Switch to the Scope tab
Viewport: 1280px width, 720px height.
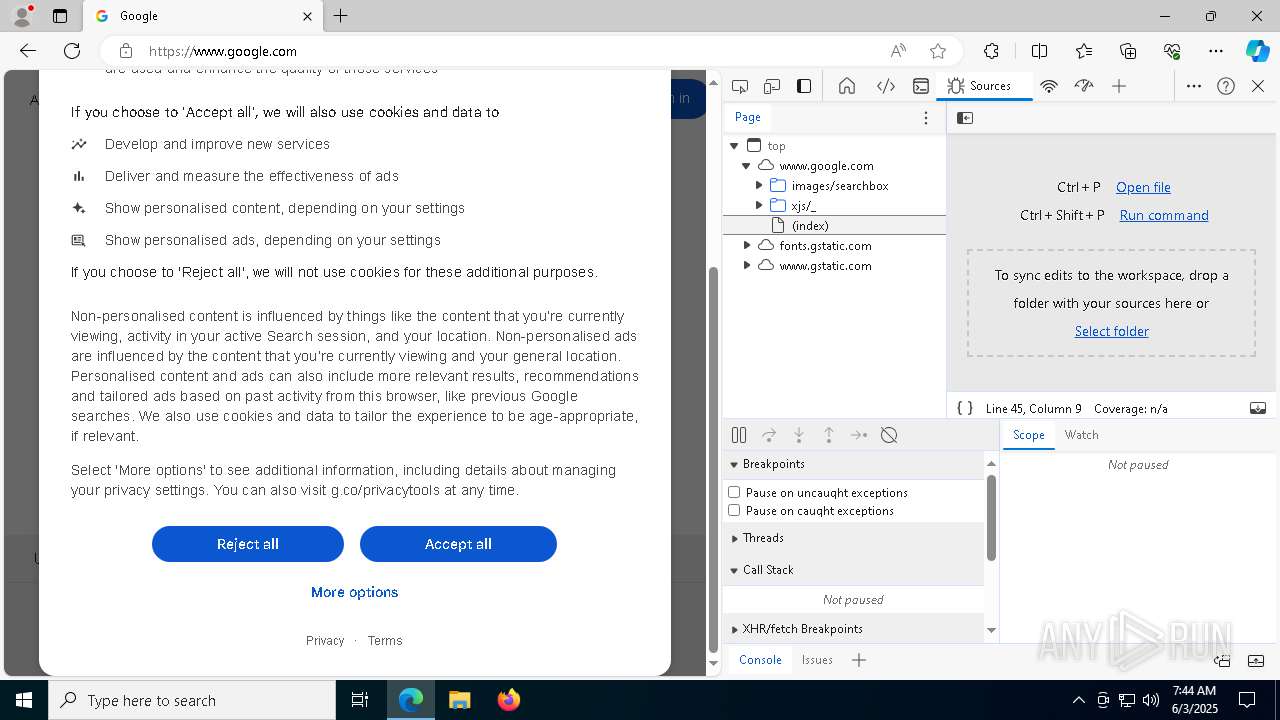click(x=1028, y=435)
